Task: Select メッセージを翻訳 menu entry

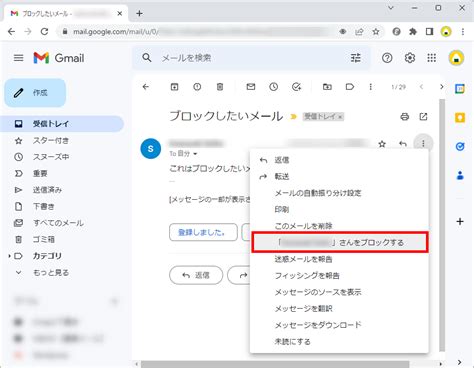Action: point(339,308)
